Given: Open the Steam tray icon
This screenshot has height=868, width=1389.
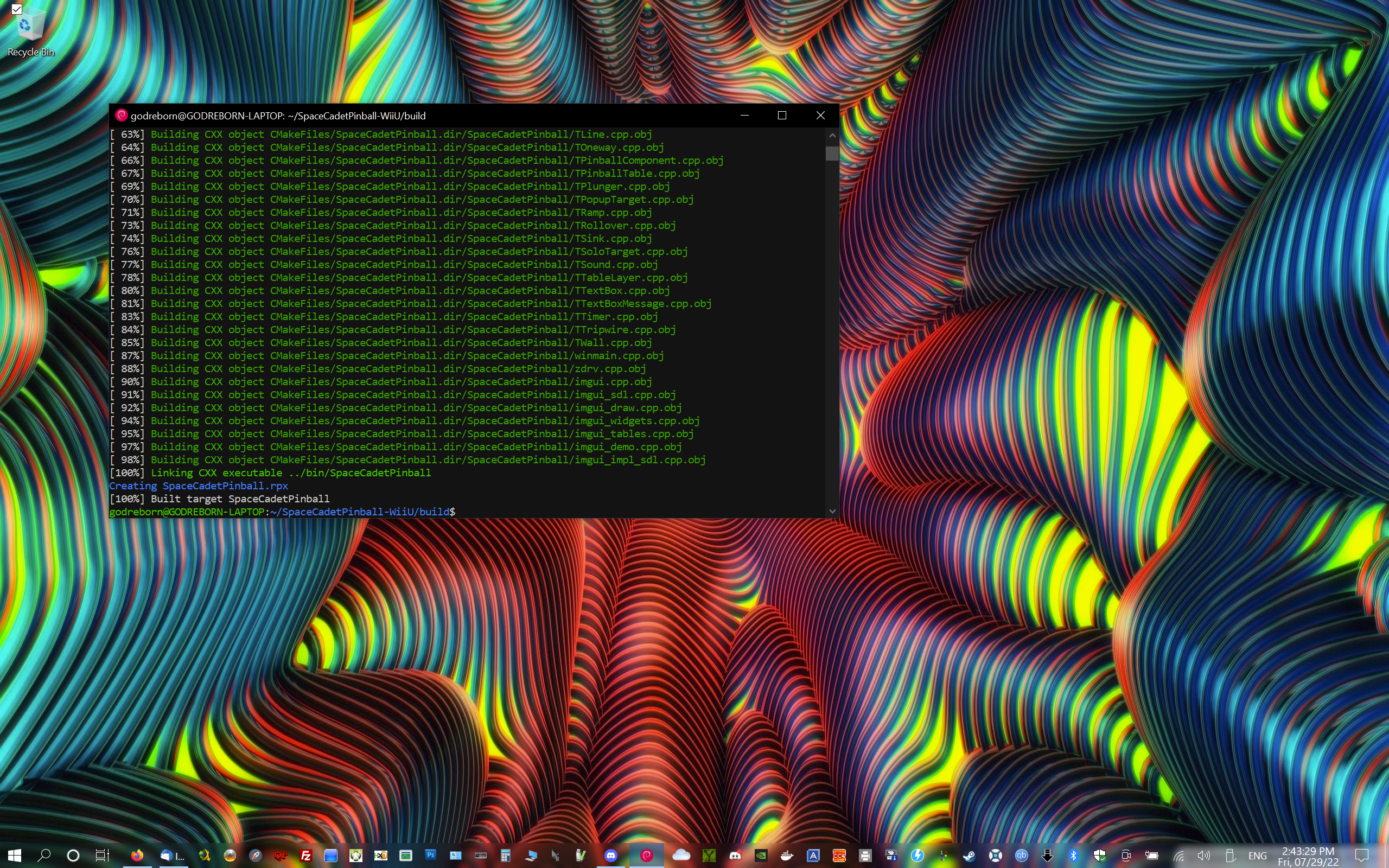Looking at the screenshot, I should (969, 856).
